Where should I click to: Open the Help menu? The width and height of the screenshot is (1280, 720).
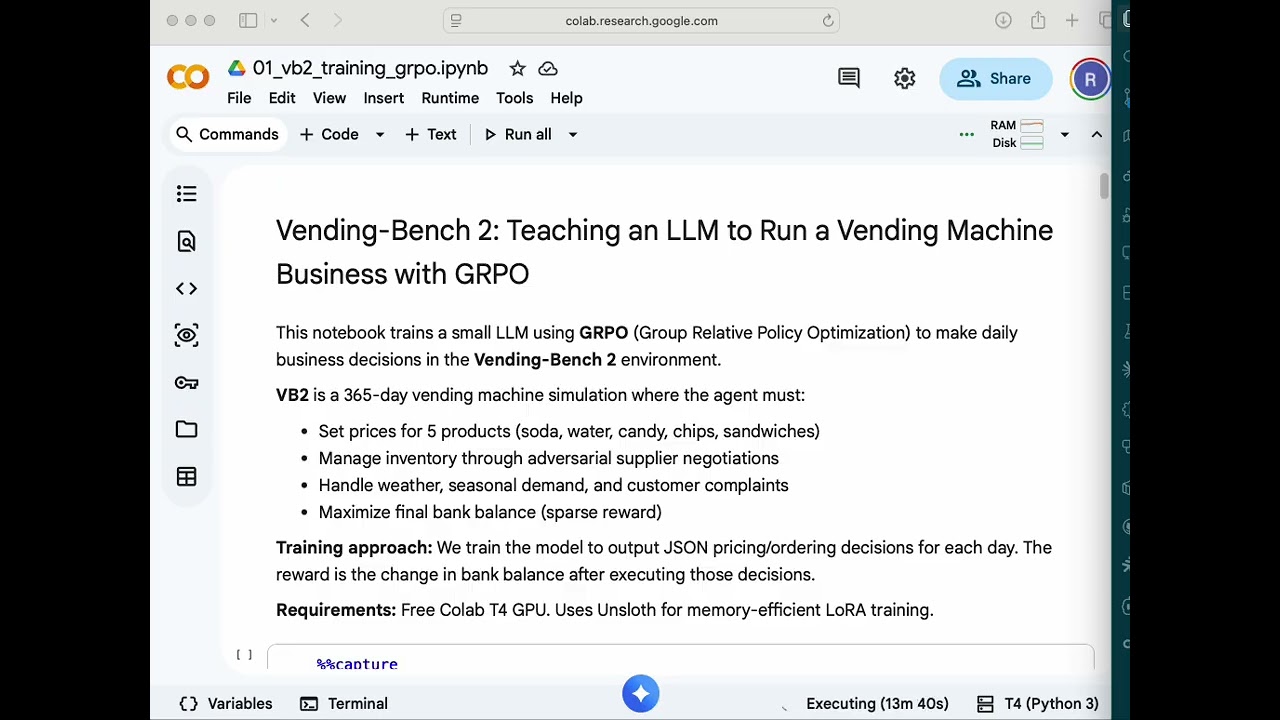click(x=566, y=98)
